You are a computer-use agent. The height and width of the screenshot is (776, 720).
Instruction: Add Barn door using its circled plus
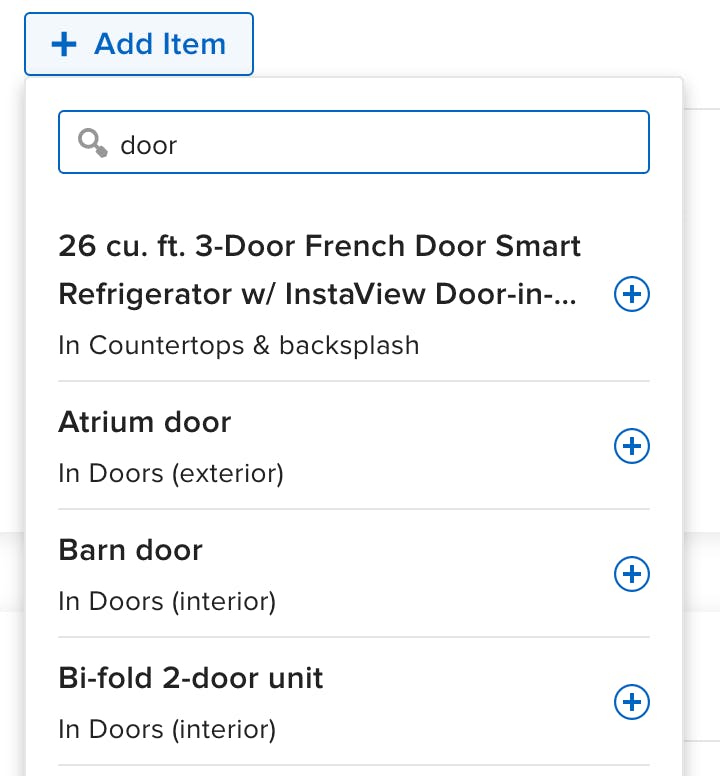631,574
